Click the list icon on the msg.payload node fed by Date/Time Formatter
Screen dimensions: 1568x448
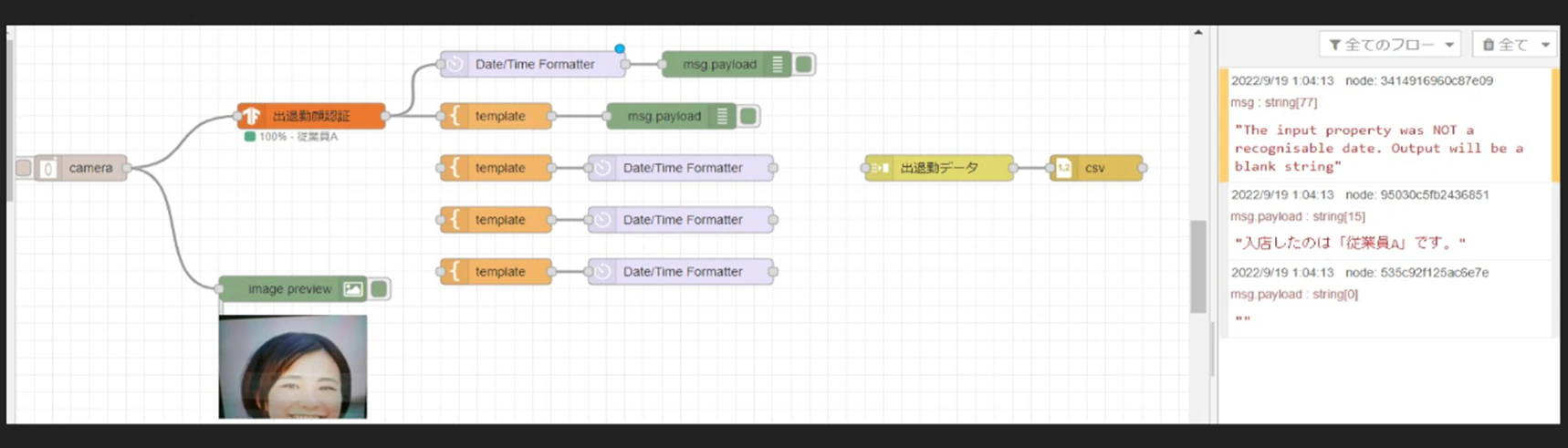tap(778, 64)
